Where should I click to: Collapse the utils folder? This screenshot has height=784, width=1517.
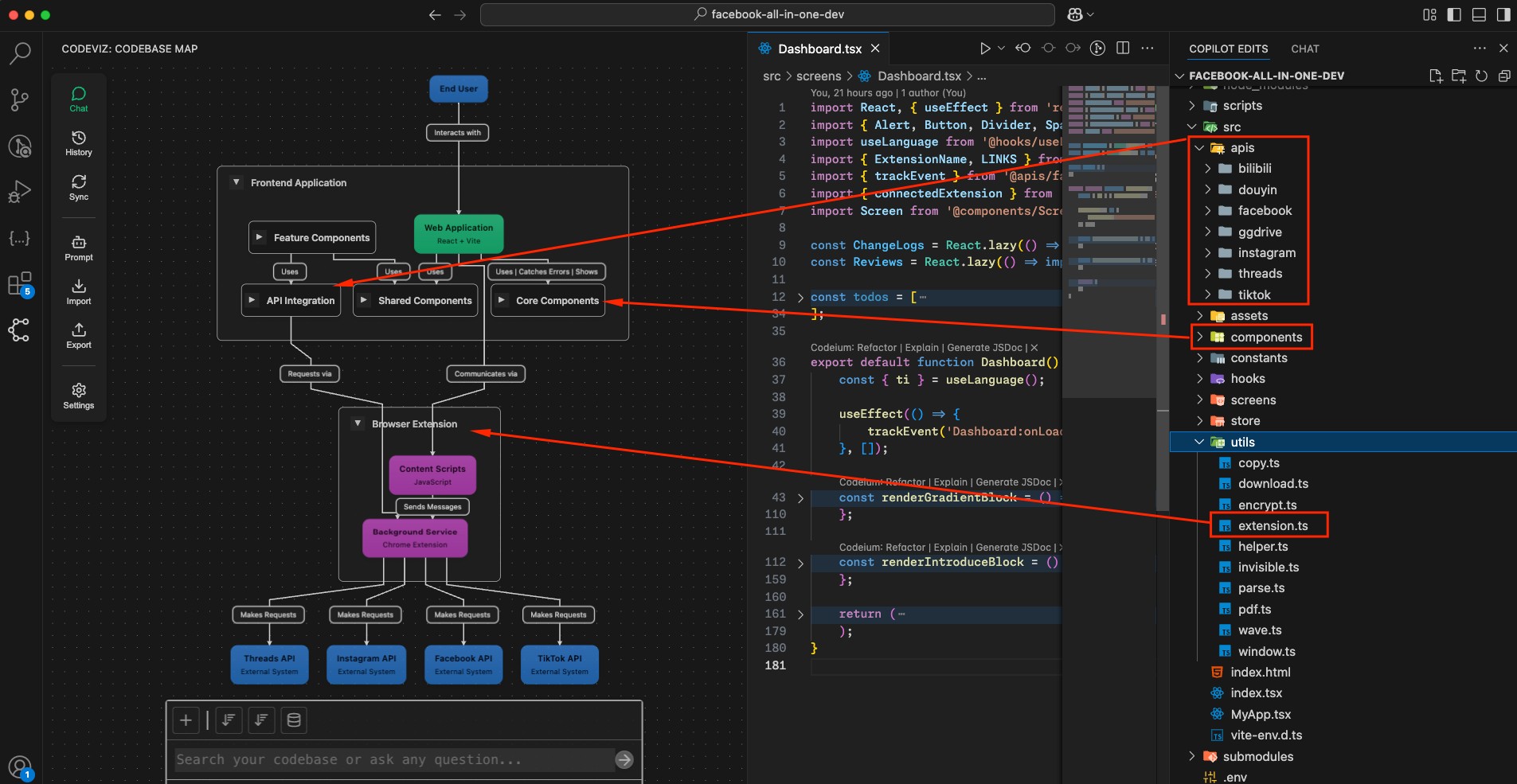[x=1199, y=443]
